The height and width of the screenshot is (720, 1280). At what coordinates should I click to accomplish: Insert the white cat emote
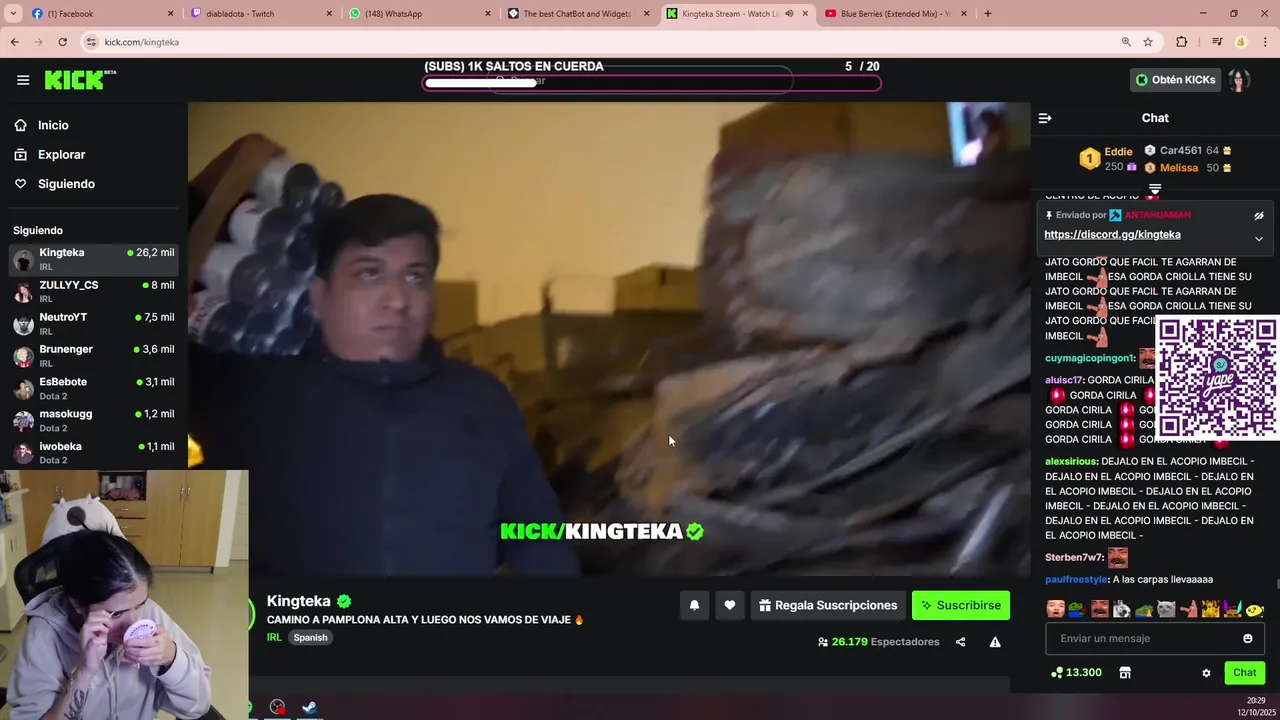coord(1166,609)
